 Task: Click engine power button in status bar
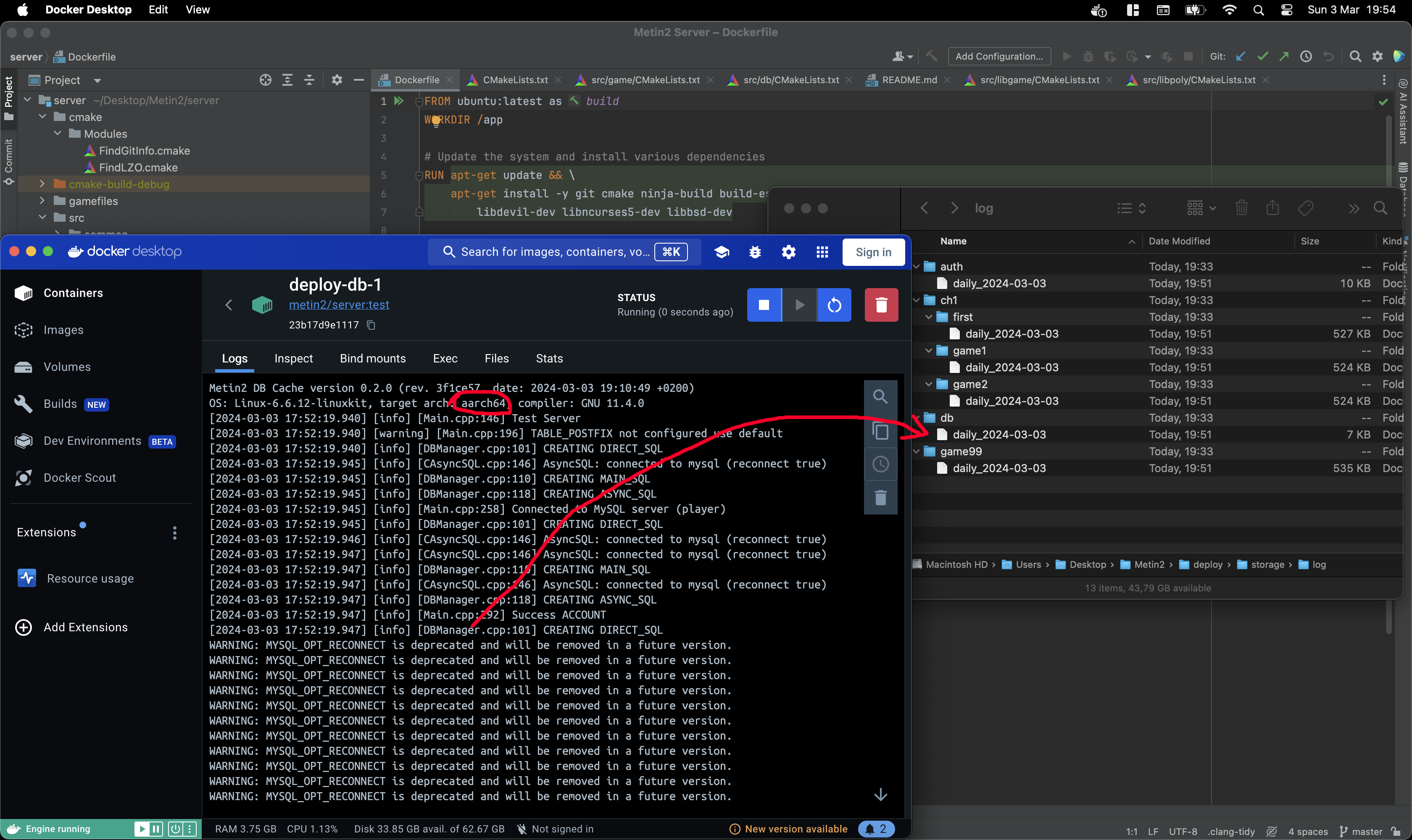[176, 829]
